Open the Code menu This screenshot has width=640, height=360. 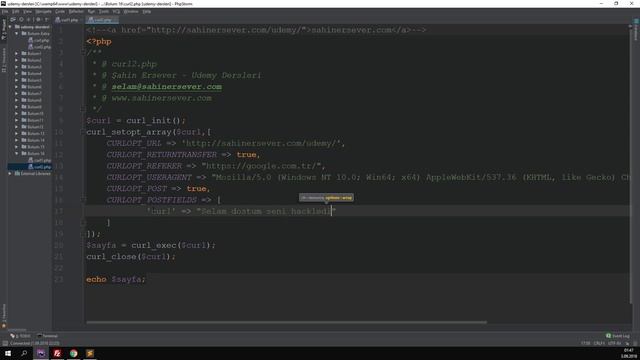coord(60,11)
